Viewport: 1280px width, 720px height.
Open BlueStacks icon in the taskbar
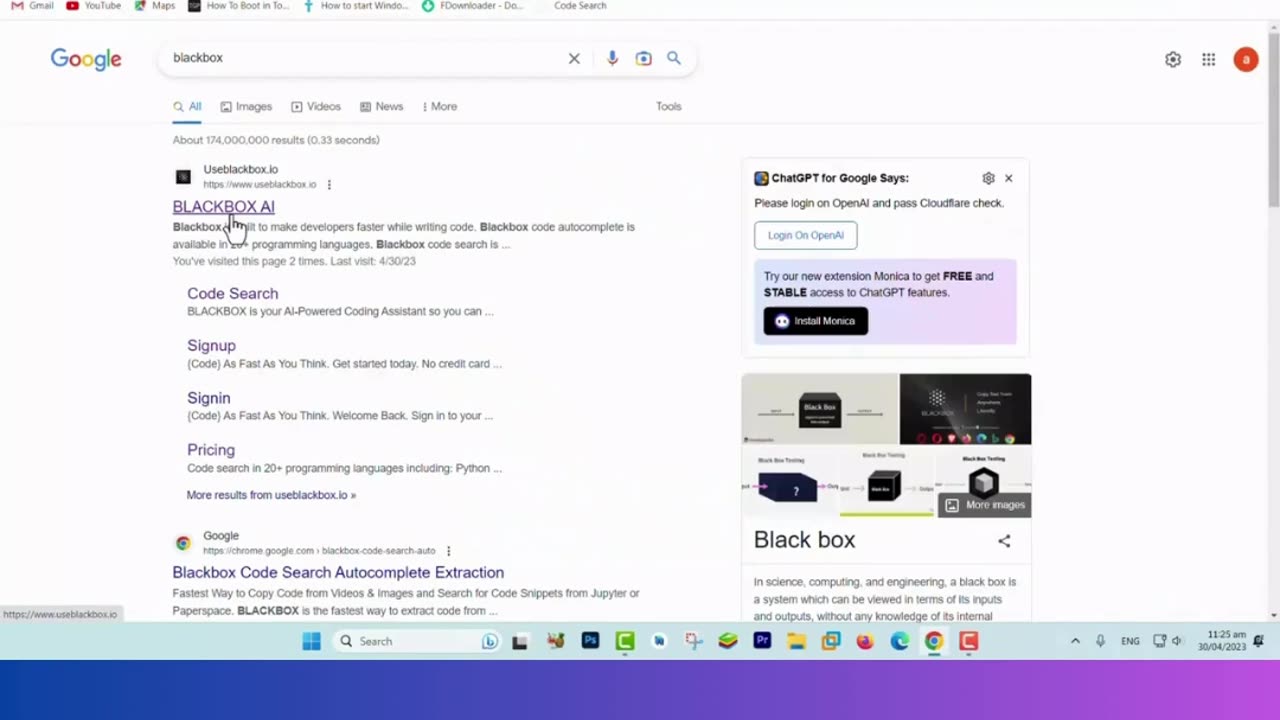(728, 641)
